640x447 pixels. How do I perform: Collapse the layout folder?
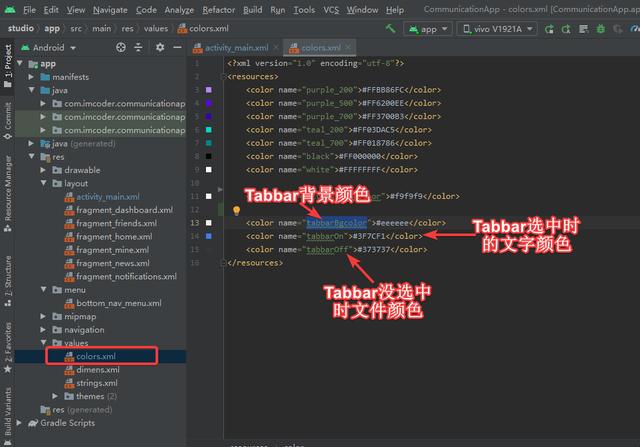point(43,183)
